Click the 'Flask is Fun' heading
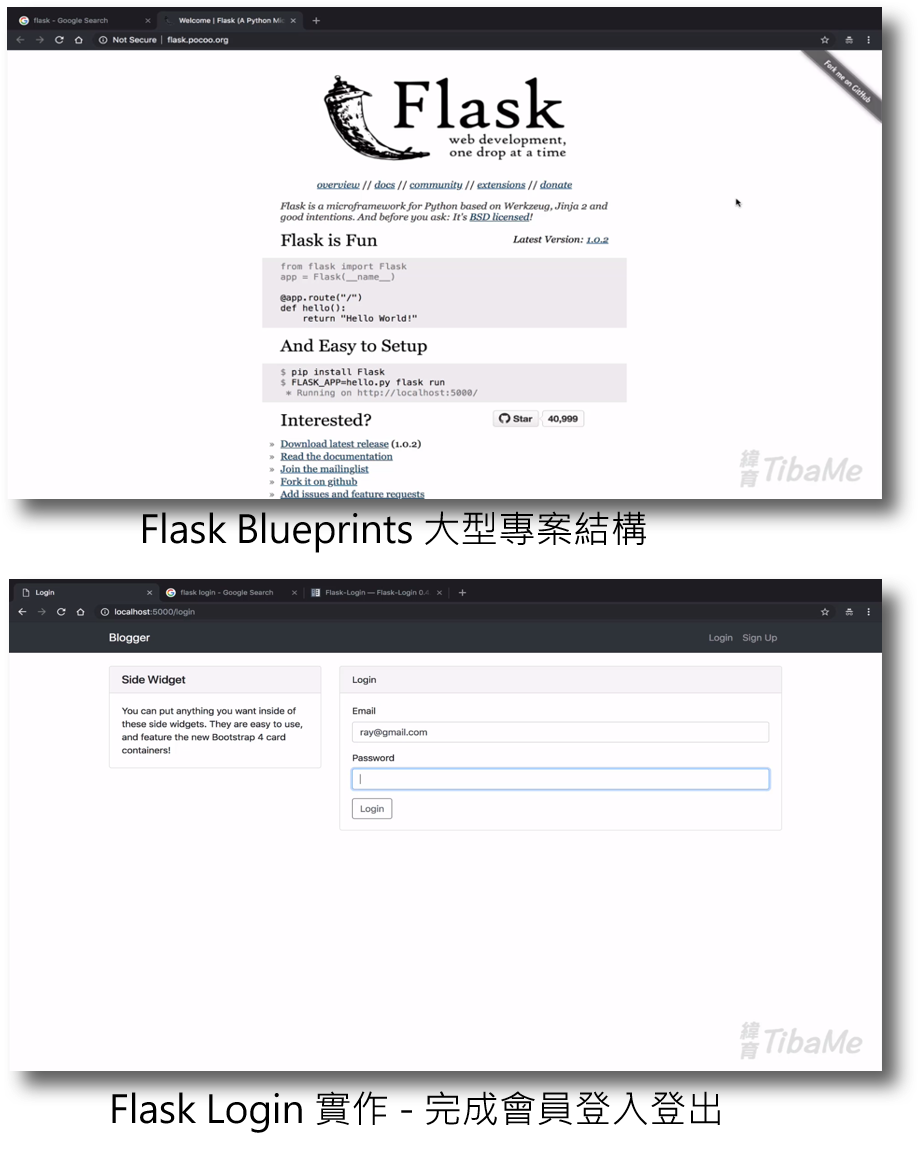The height and width of the screenshot is (1155, 918). coord(329,241)
